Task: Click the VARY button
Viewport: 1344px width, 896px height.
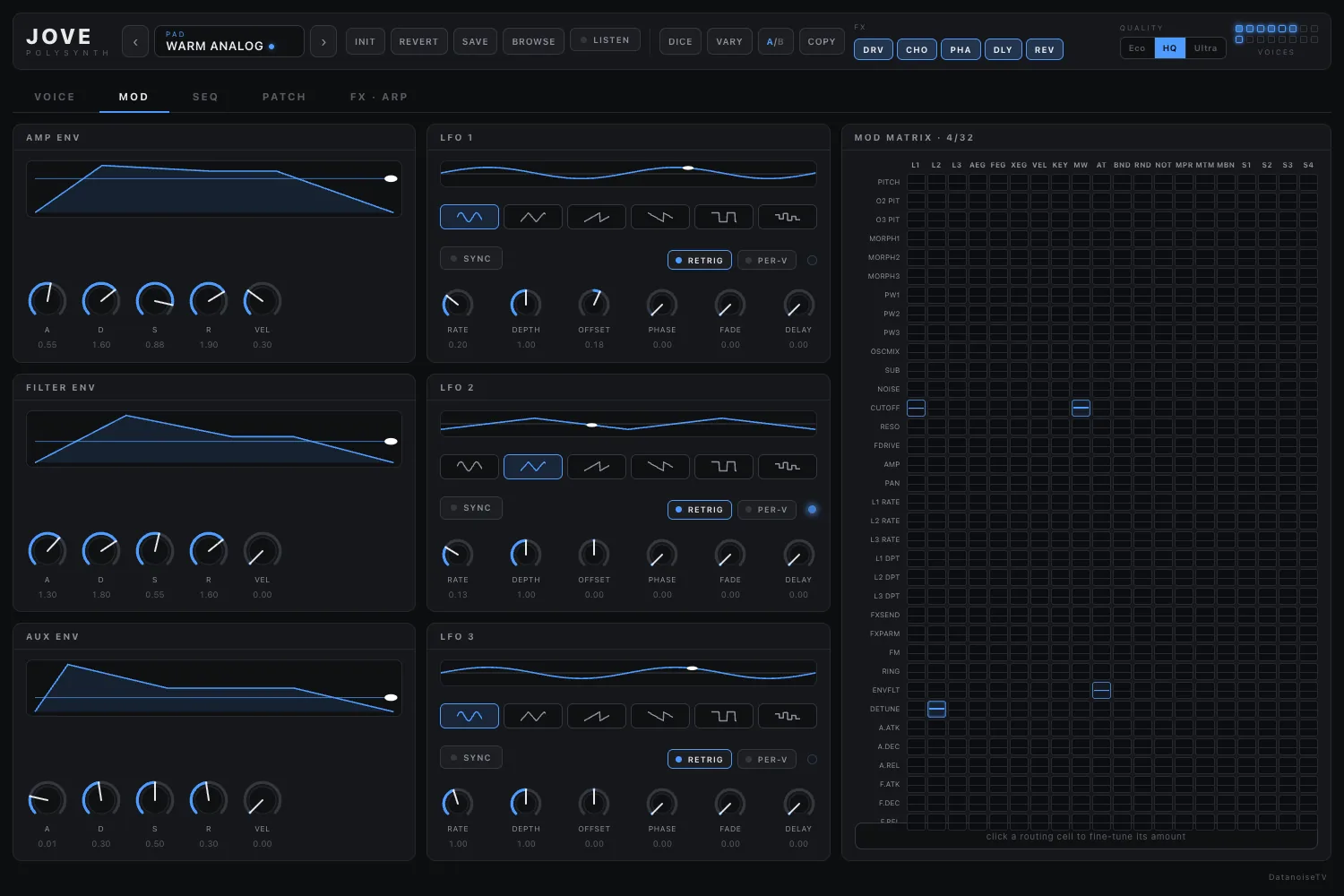Action: click(729, 41)
